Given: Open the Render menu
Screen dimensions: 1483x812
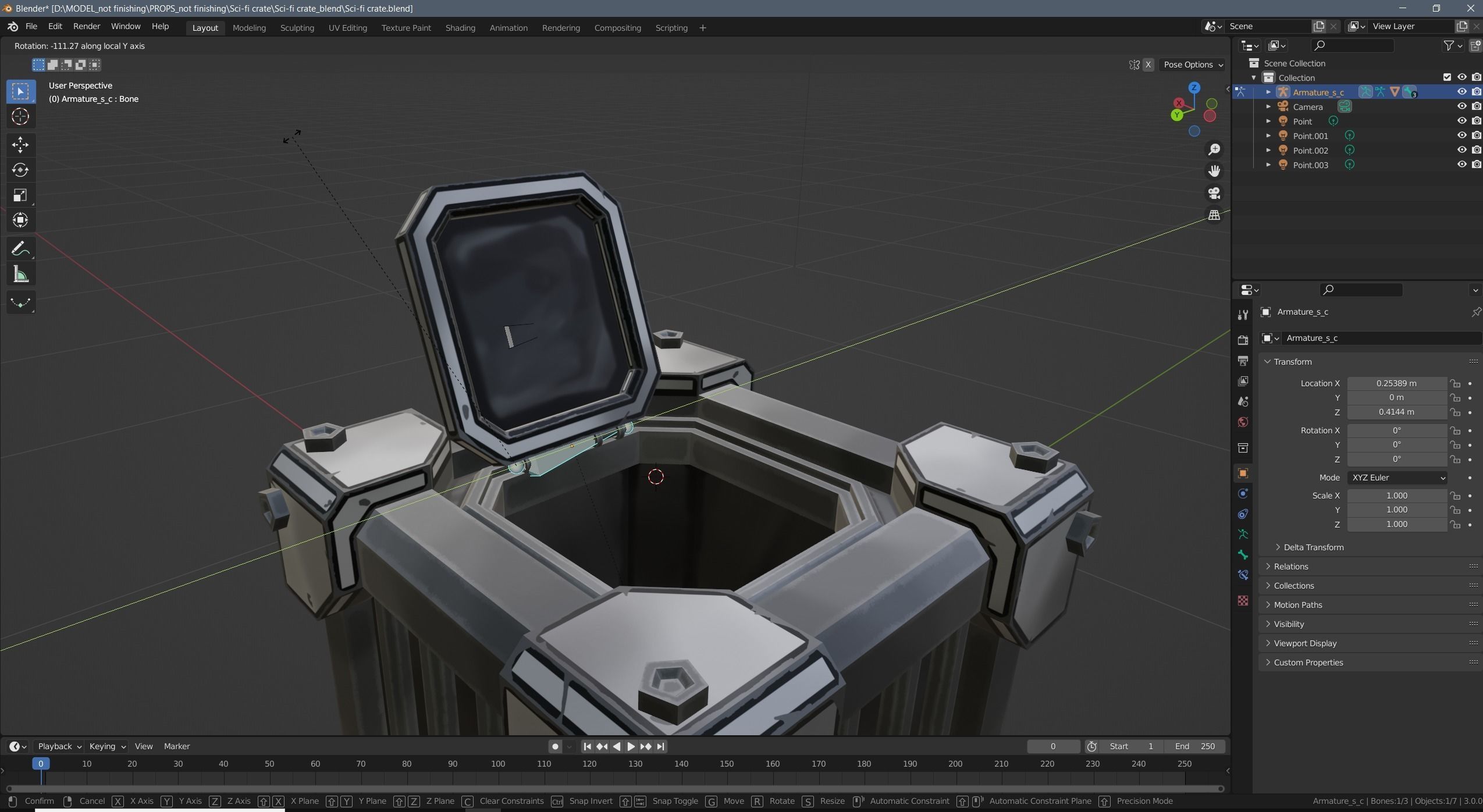Looking at the screenshot, I should [x=87, y=27].
